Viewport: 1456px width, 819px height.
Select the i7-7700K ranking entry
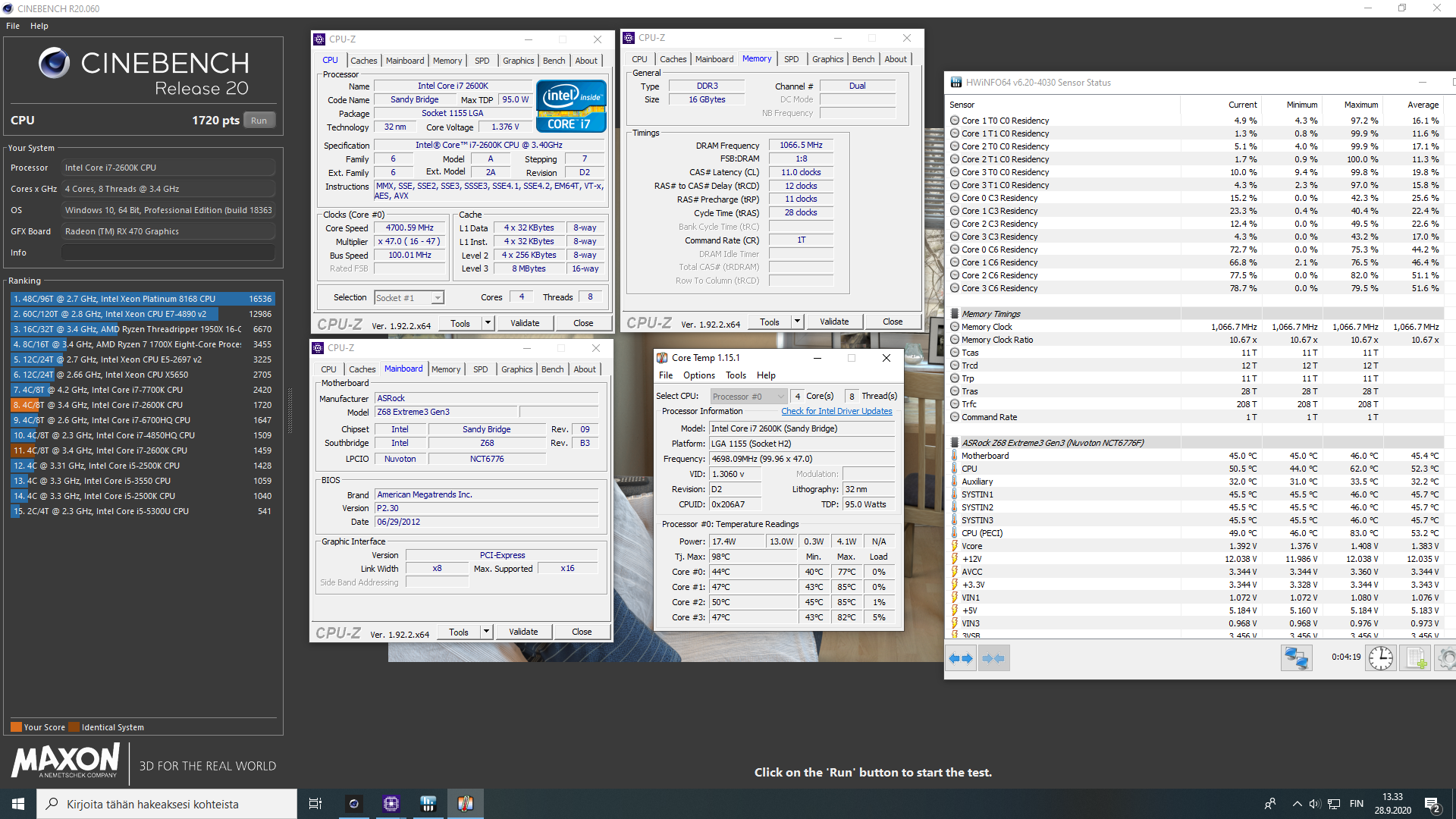[143, 390]
